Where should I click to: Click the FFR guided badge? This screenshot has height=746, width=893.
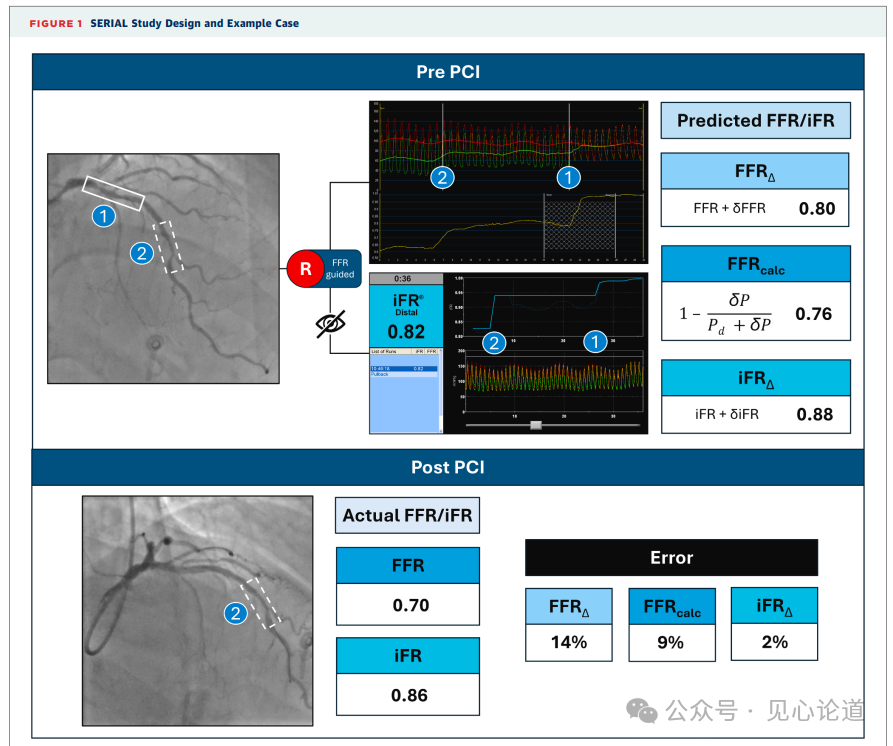click(x=335, y=267)
